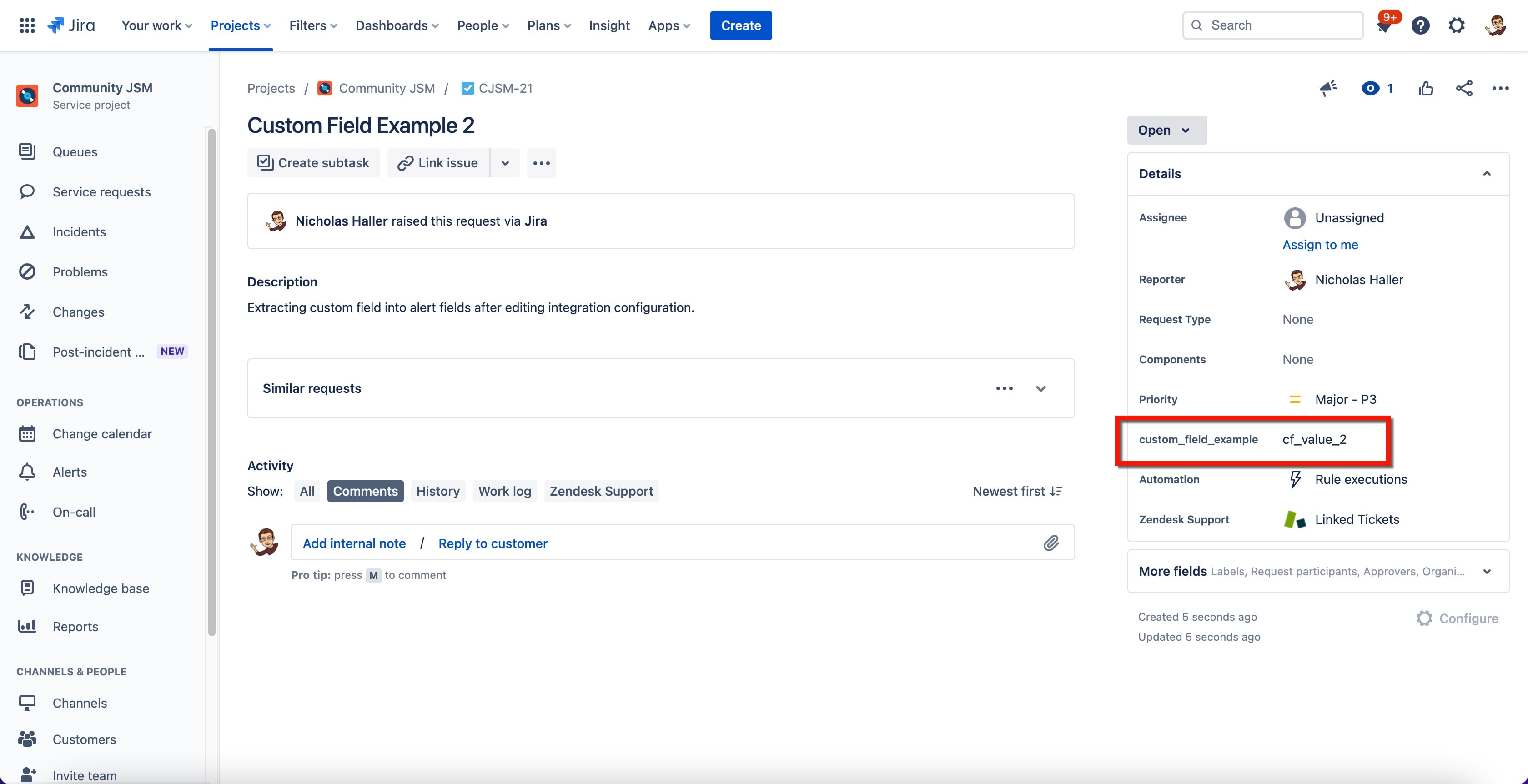1528x784 pixels.
Task: Click Add internal note
Action: pos(354,543)
